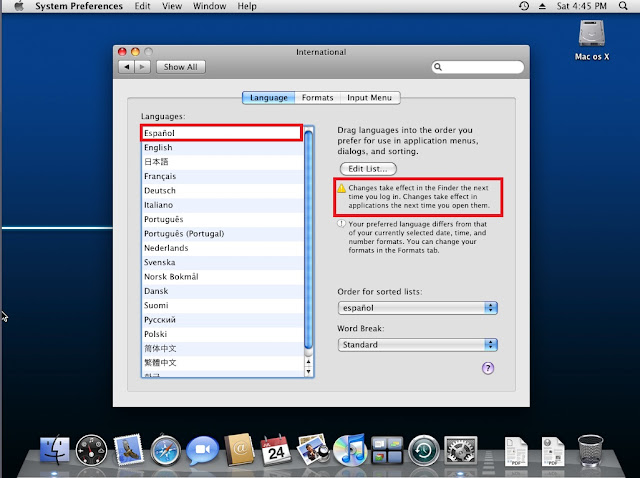Open the Word Break Standard dropdown
Screen dimensions: 640x478
tap(418, 345)
